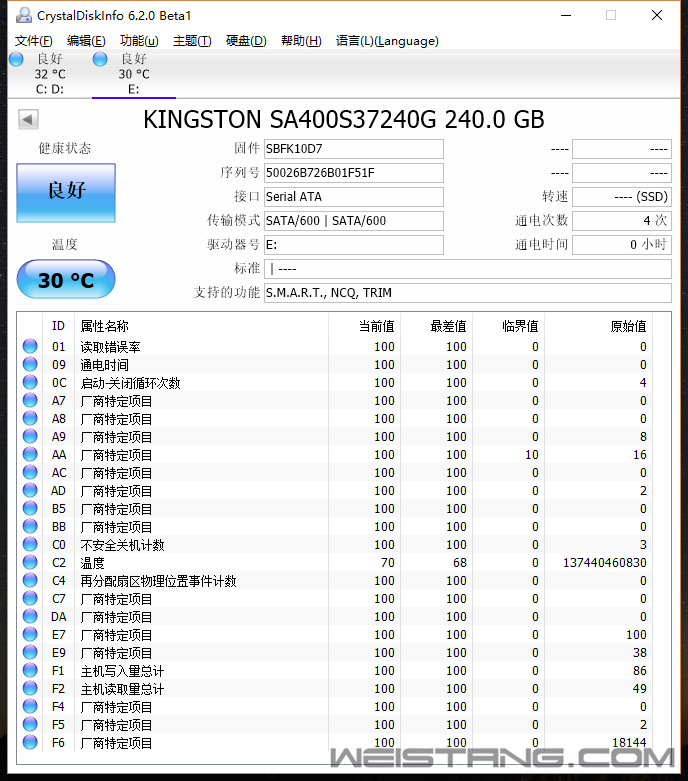This screenshot has height=781, width=688.
Task: Click the status icon for attribute F2
Action: click(x=30, y=688)
